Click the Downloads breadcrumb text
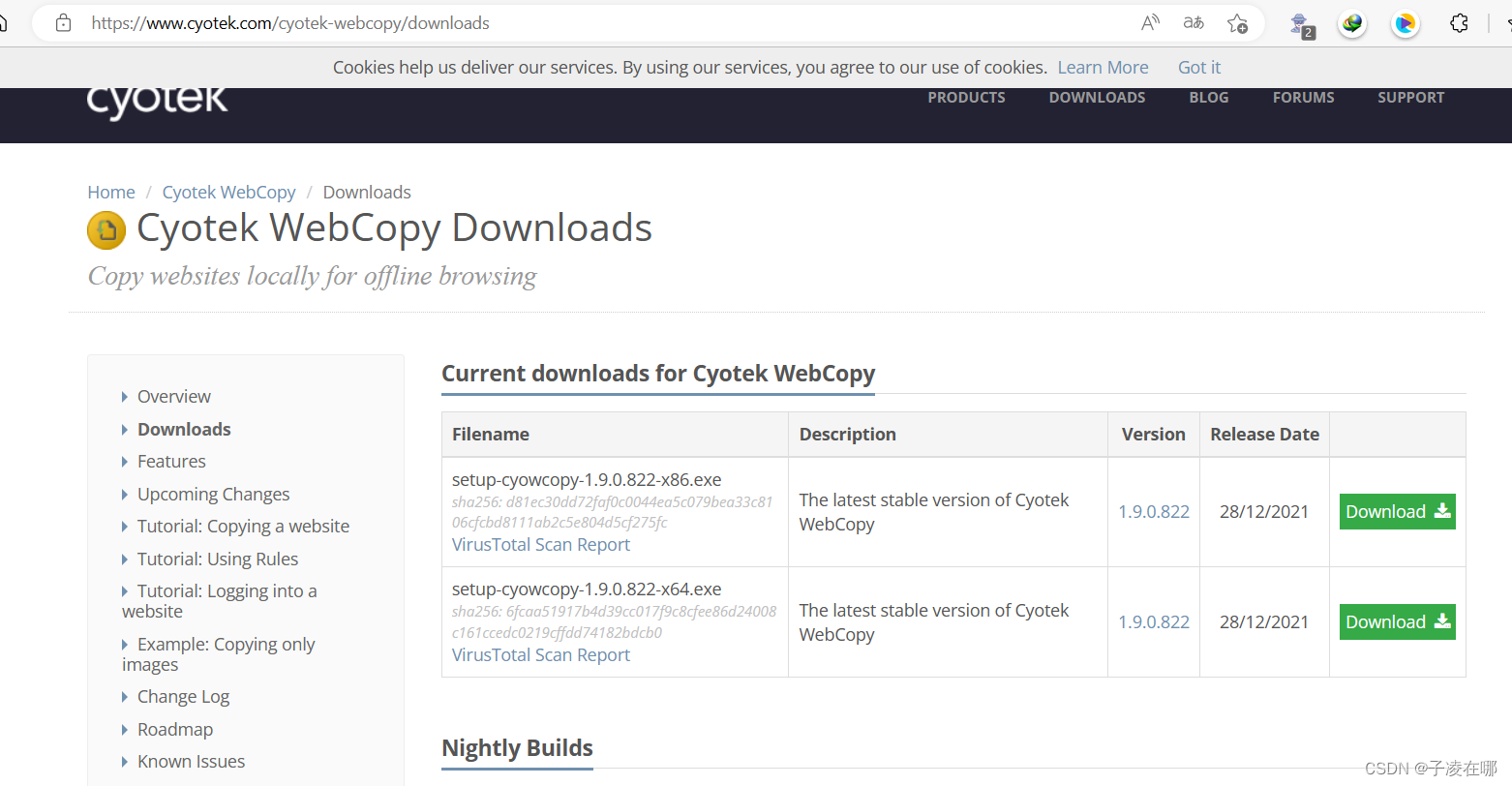 [x=367, y=193]
